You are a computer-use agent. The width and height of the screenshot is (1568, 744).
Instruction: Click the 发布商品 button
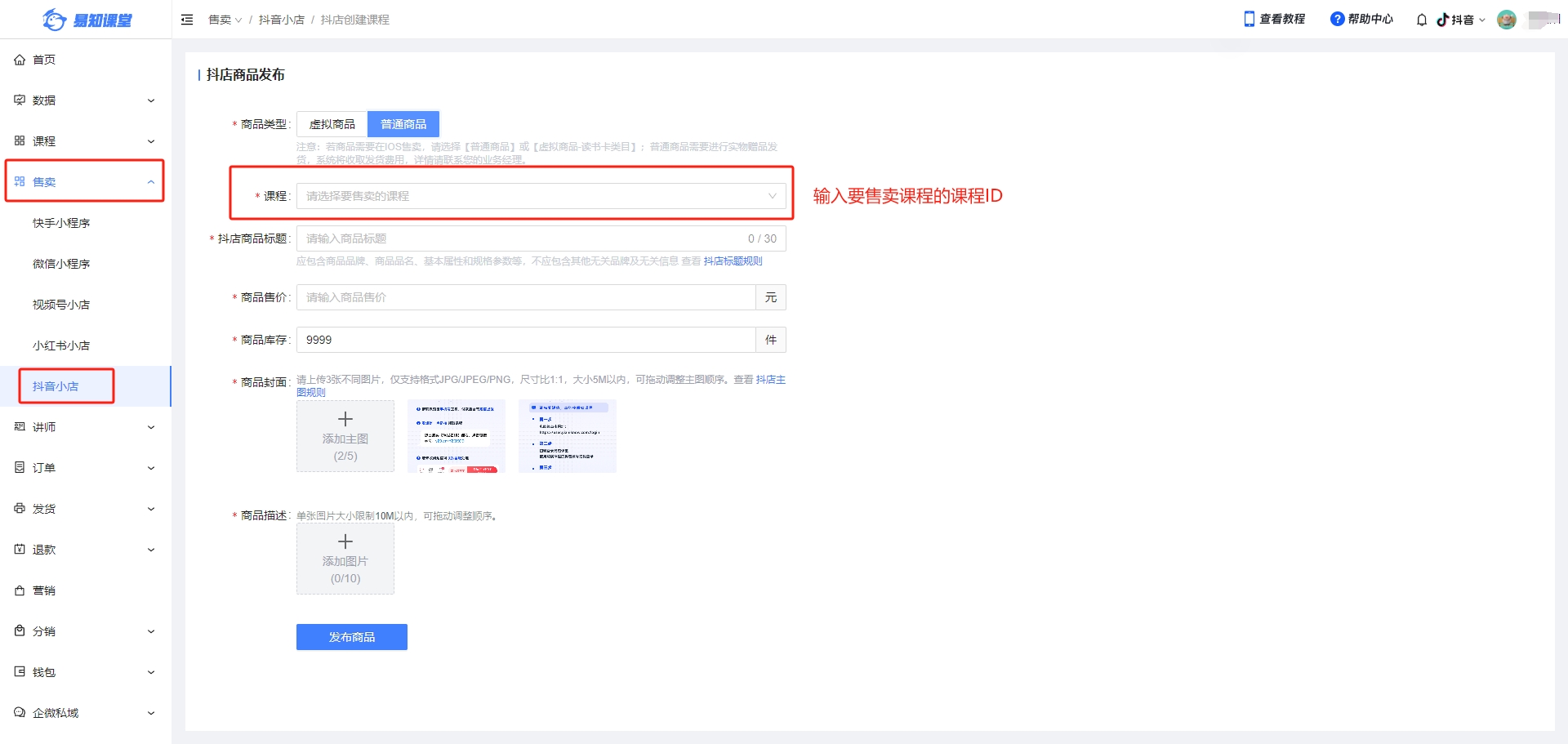click(x=352, y=637)
